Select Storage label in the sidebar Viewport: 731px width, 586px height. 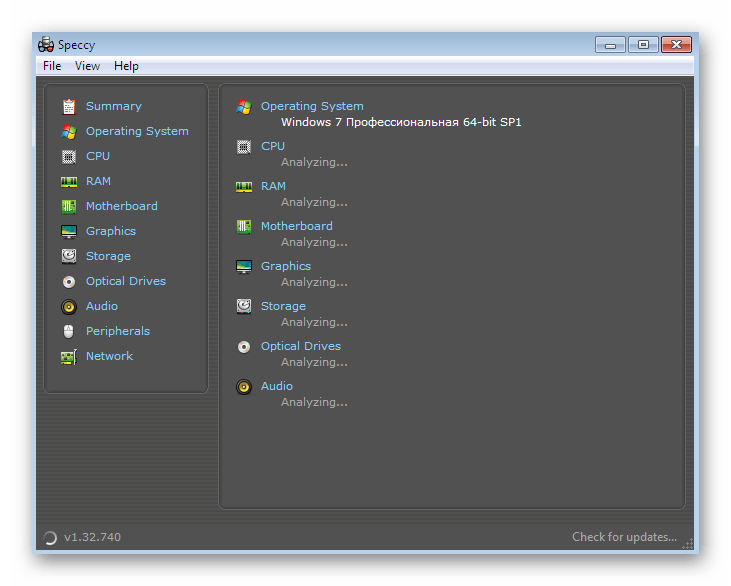pos(108,256)
